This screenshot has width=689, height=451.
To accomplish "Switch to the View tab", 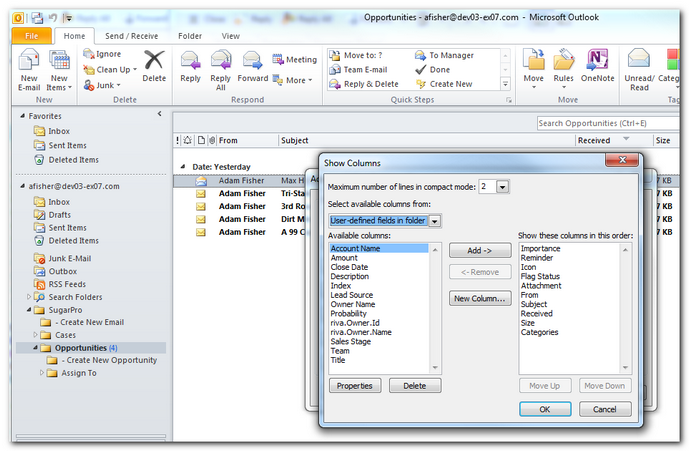I will tap(231, 36).
